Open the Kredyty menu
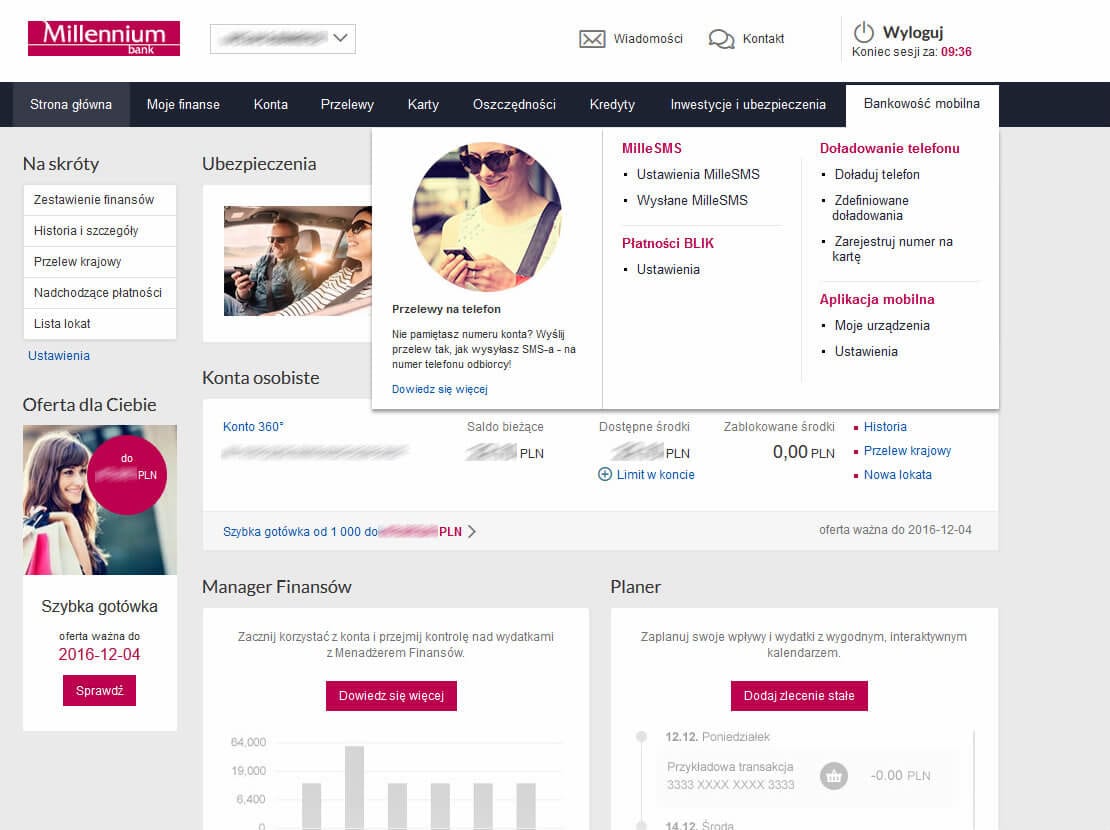 click(x=612, y=104)
